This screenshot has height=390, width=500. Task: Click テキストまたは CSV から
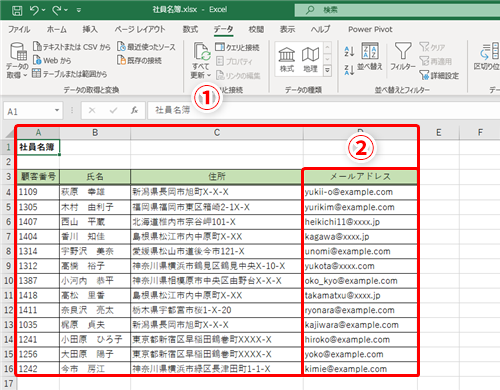[72, 47]
